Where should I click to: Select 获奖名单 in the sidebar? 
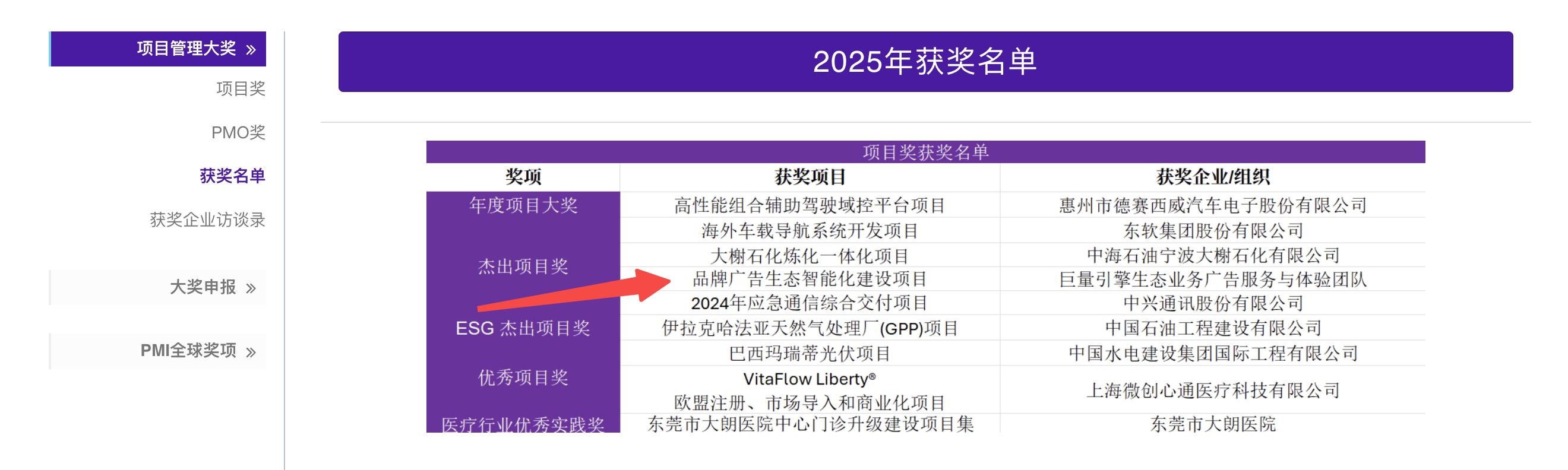tap(232, 176)
